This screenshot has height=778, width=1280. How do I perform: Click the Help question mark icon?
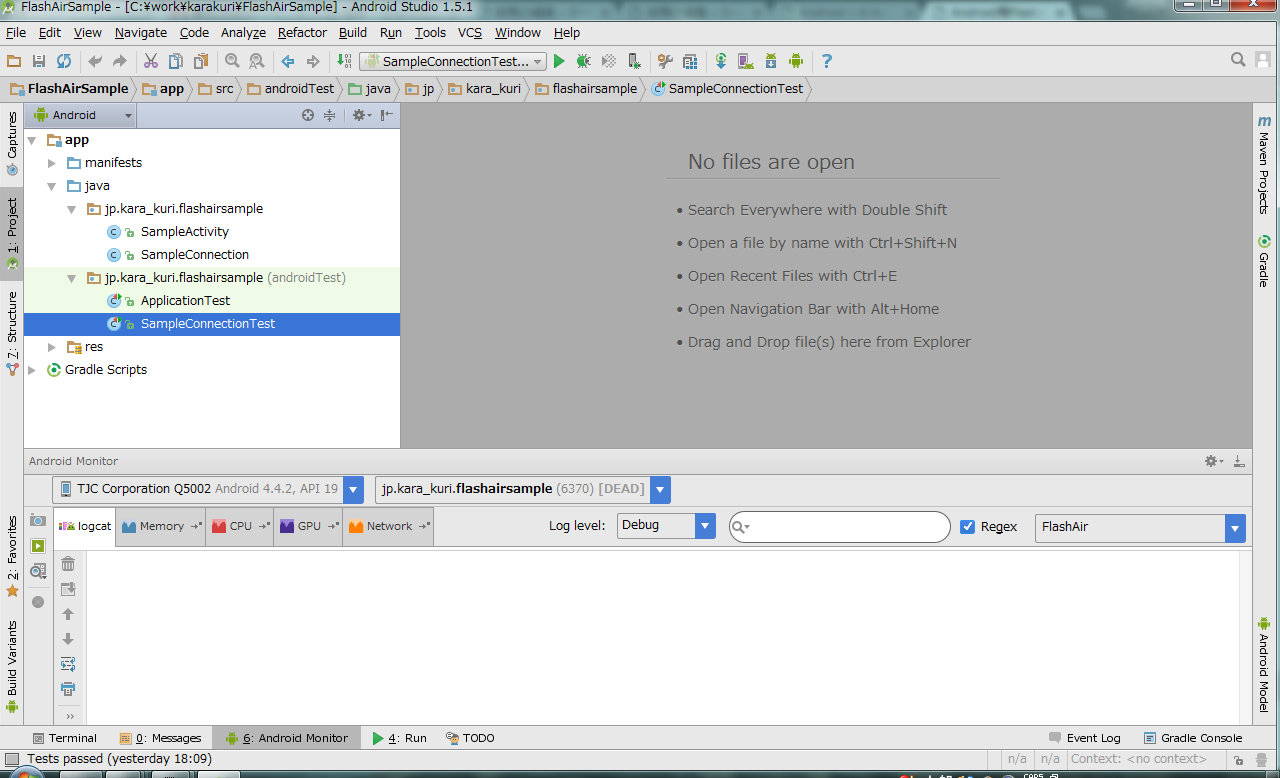click(x=826, y=61)
